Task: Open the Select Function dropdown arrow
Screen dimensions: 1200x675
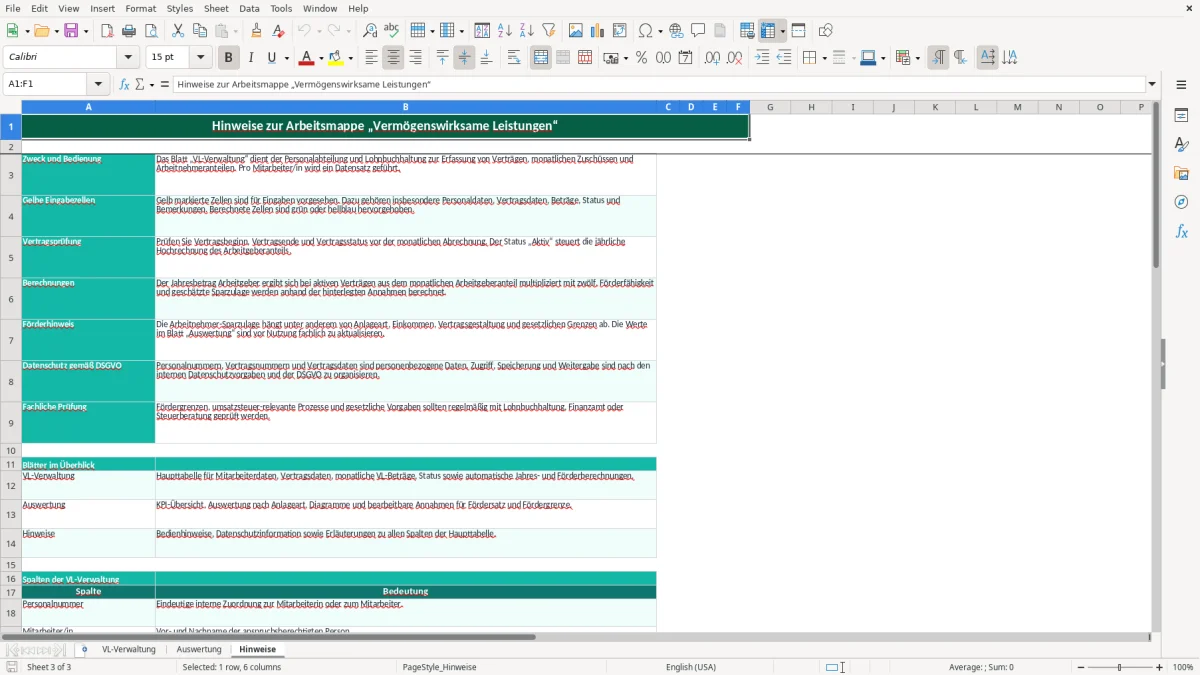Action: (152, 85)
